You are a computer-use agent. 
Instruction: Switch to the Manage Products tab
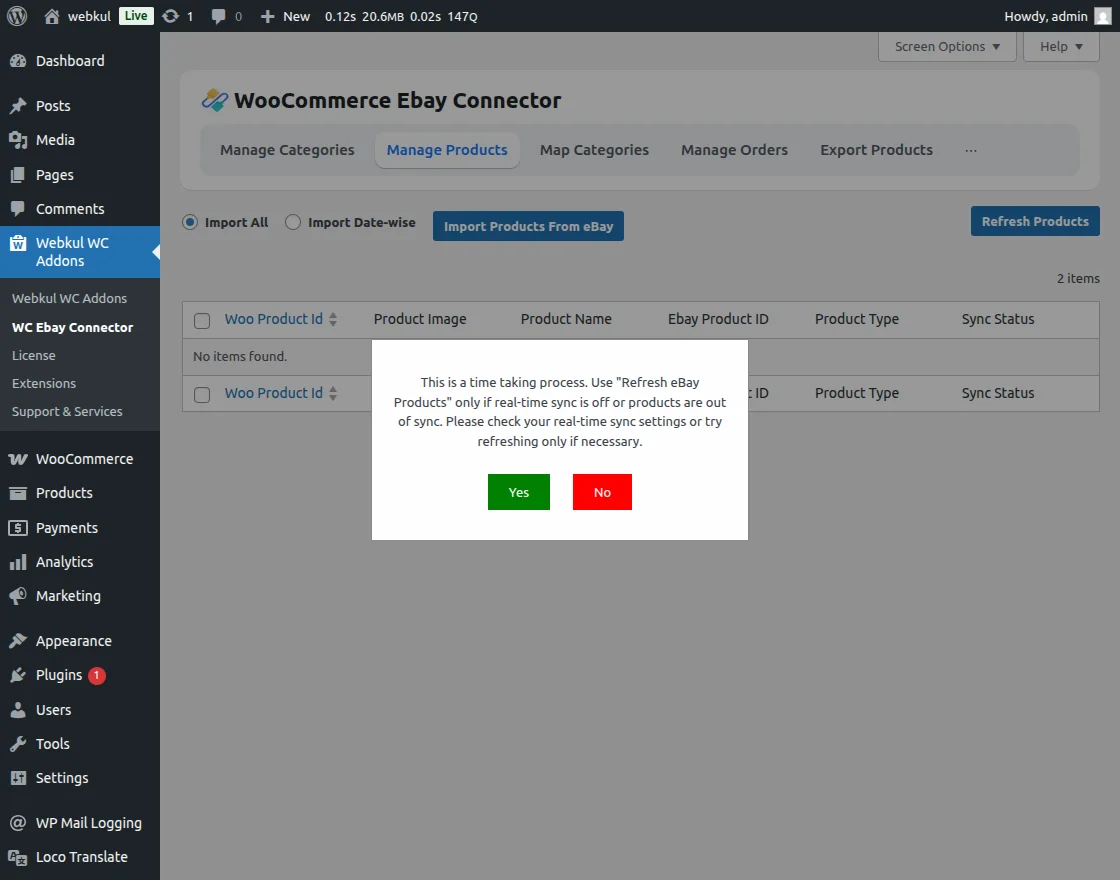447,150
